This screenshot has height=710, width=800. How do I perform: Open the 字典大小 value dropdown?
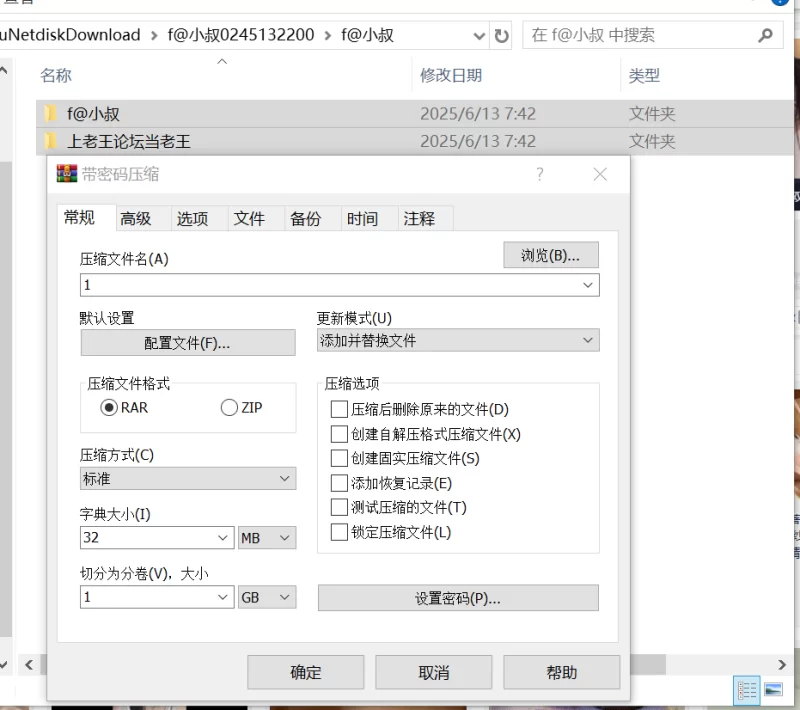(222, 538)
